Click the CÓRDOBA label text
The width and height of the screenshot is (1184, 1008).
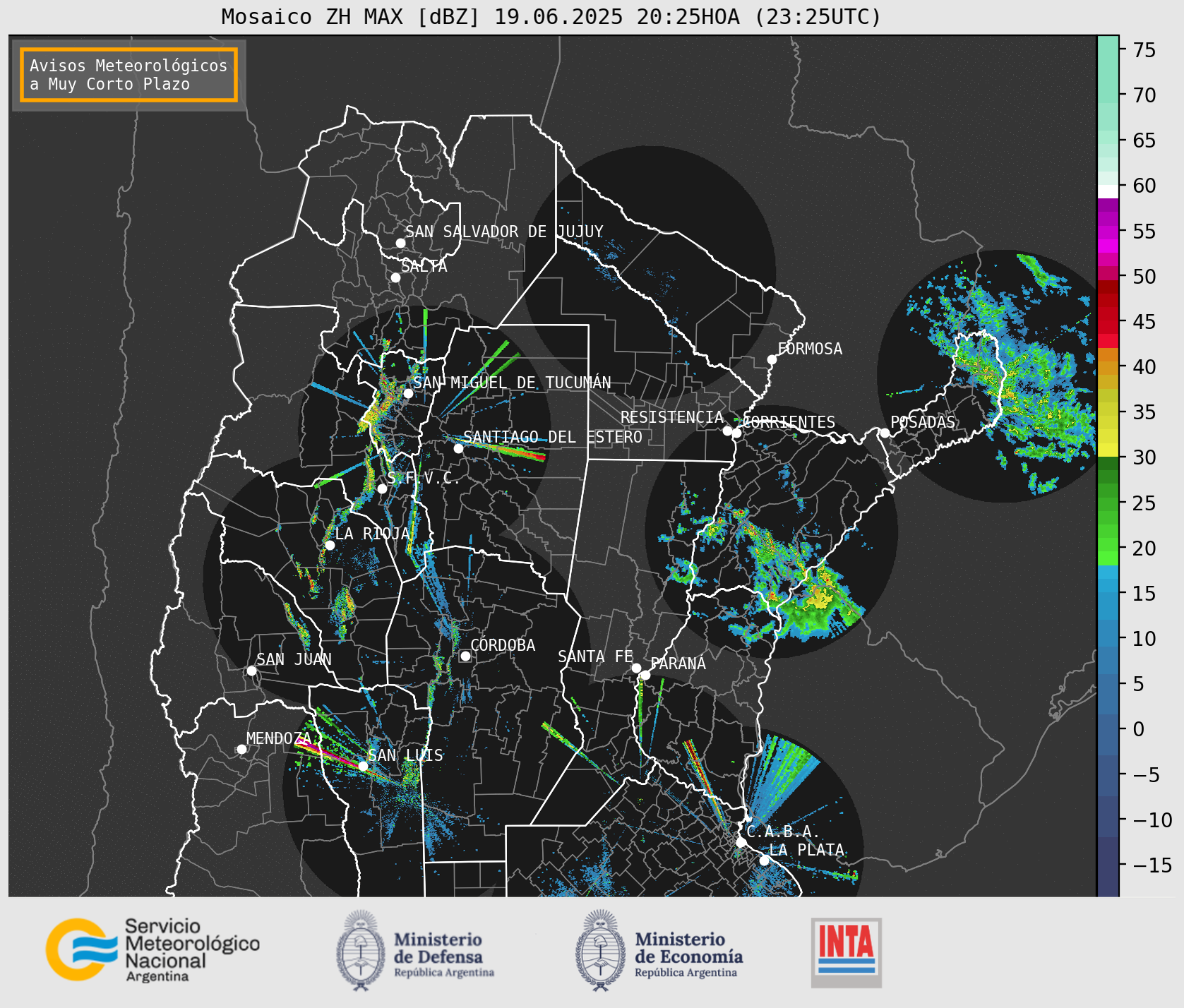503,645
